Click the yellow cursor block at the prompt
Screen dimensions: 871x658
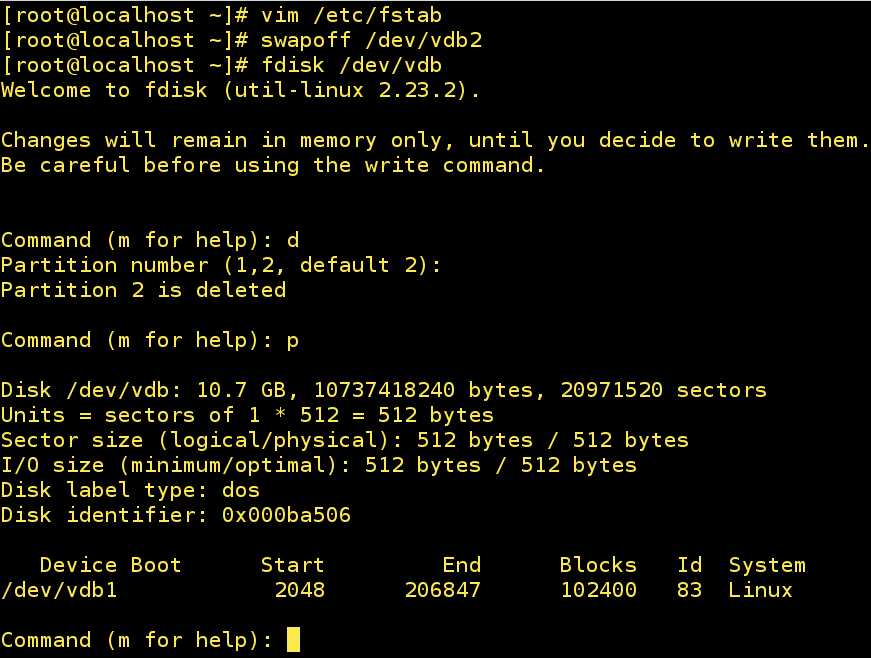[293, 640]
